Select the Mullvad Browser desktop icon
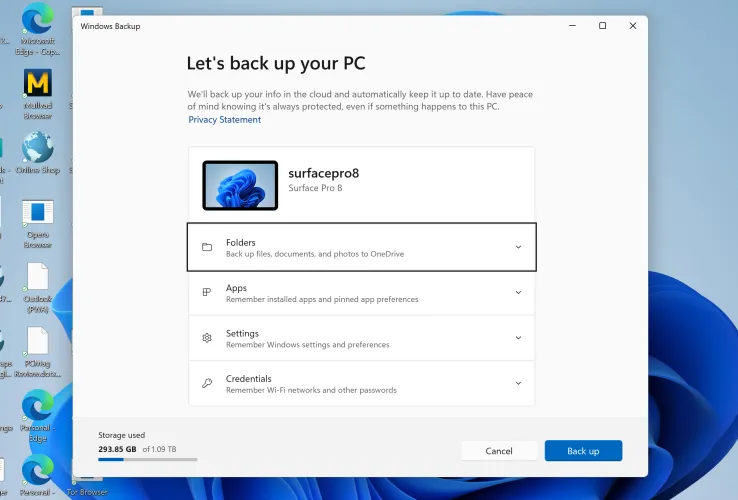The width and height of the screenshot is (738, 500). (x=38, y=84)
